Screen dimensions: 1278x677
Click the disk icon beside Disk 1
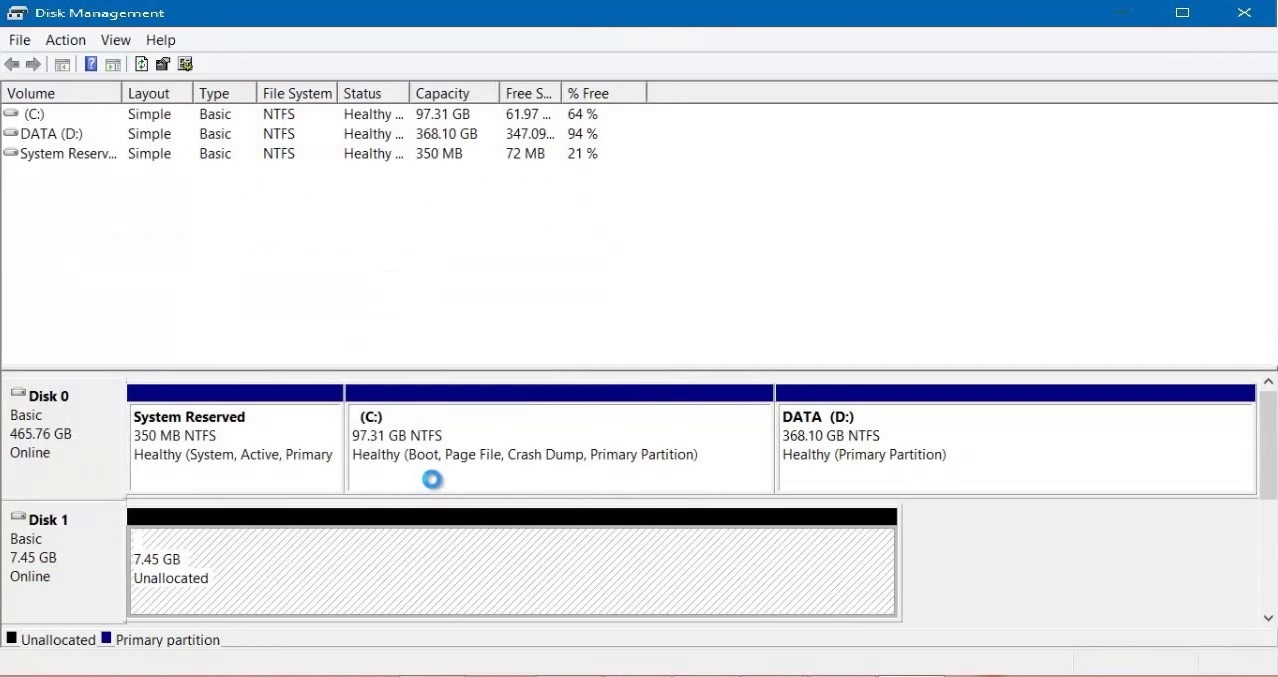[17, 517]
